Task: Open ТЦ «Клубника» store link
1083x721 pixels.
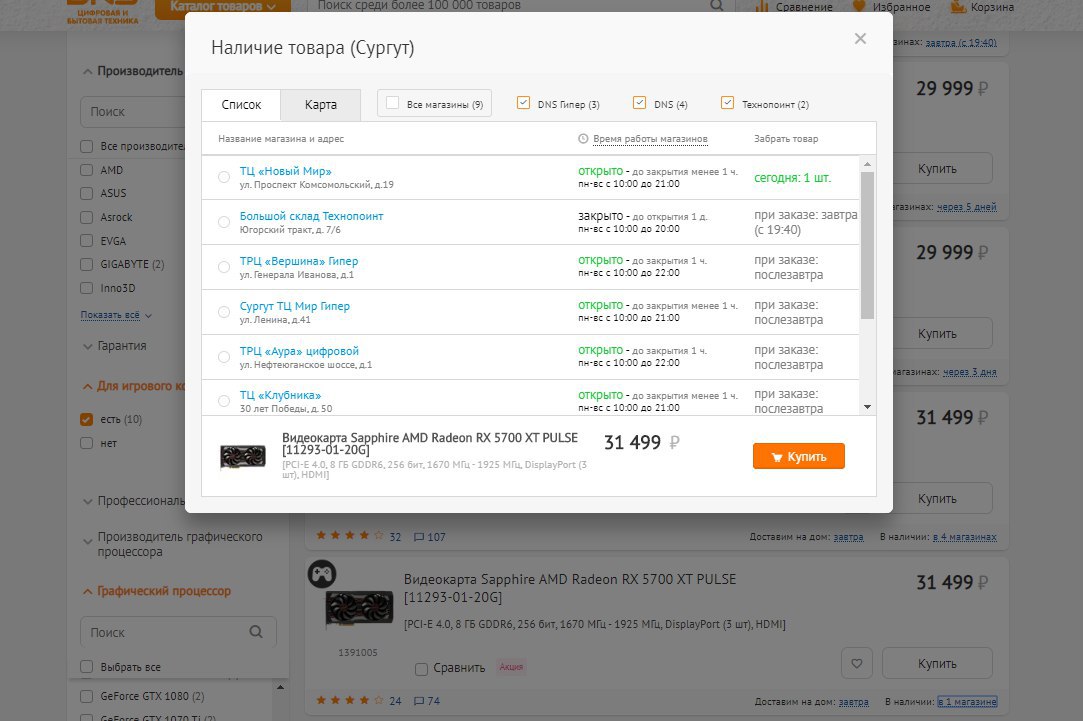Action: point(280,395)
